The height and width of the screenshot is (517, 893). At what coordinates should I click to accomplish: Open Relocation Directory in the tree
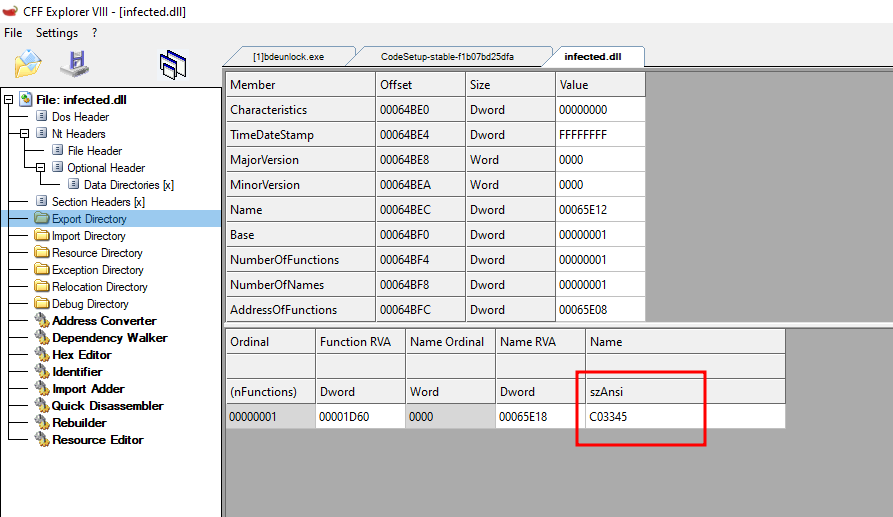[100, 288]
